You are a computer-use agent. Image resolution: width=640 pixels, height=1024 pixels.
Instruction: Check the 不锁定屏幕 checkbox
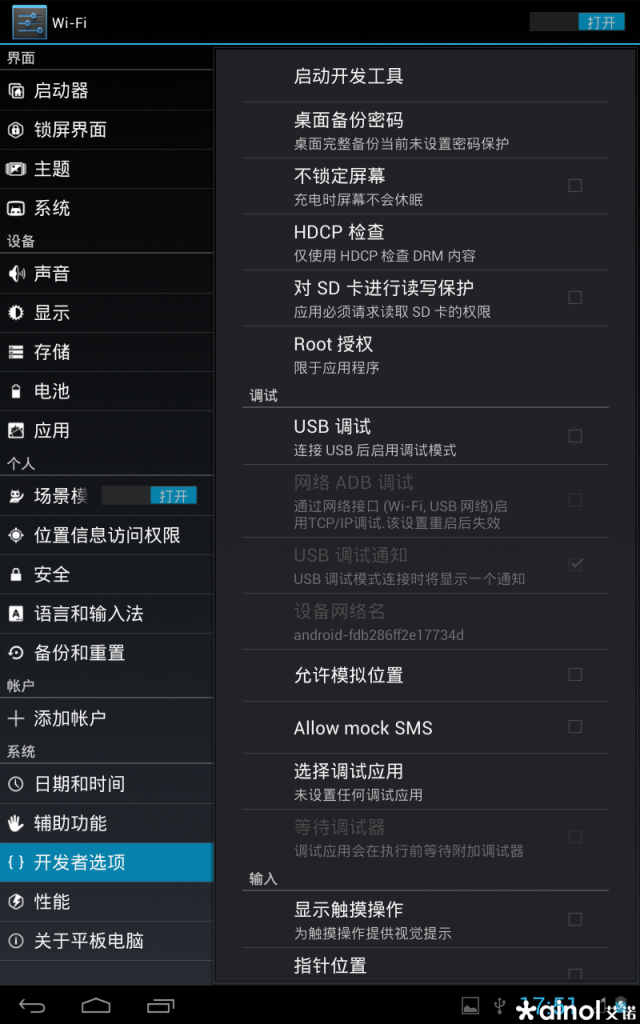(x=575, y=185)
